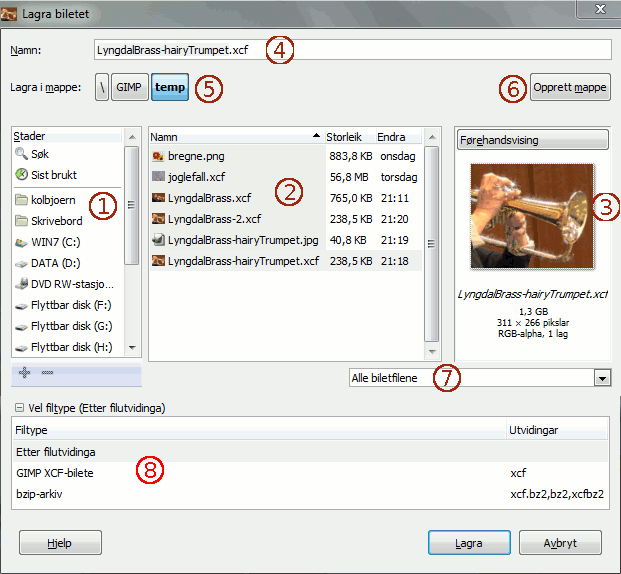This screenshot has width=621, height=574.
Task: Click the add bookmark plus icon
Action: tap(26, 372)
